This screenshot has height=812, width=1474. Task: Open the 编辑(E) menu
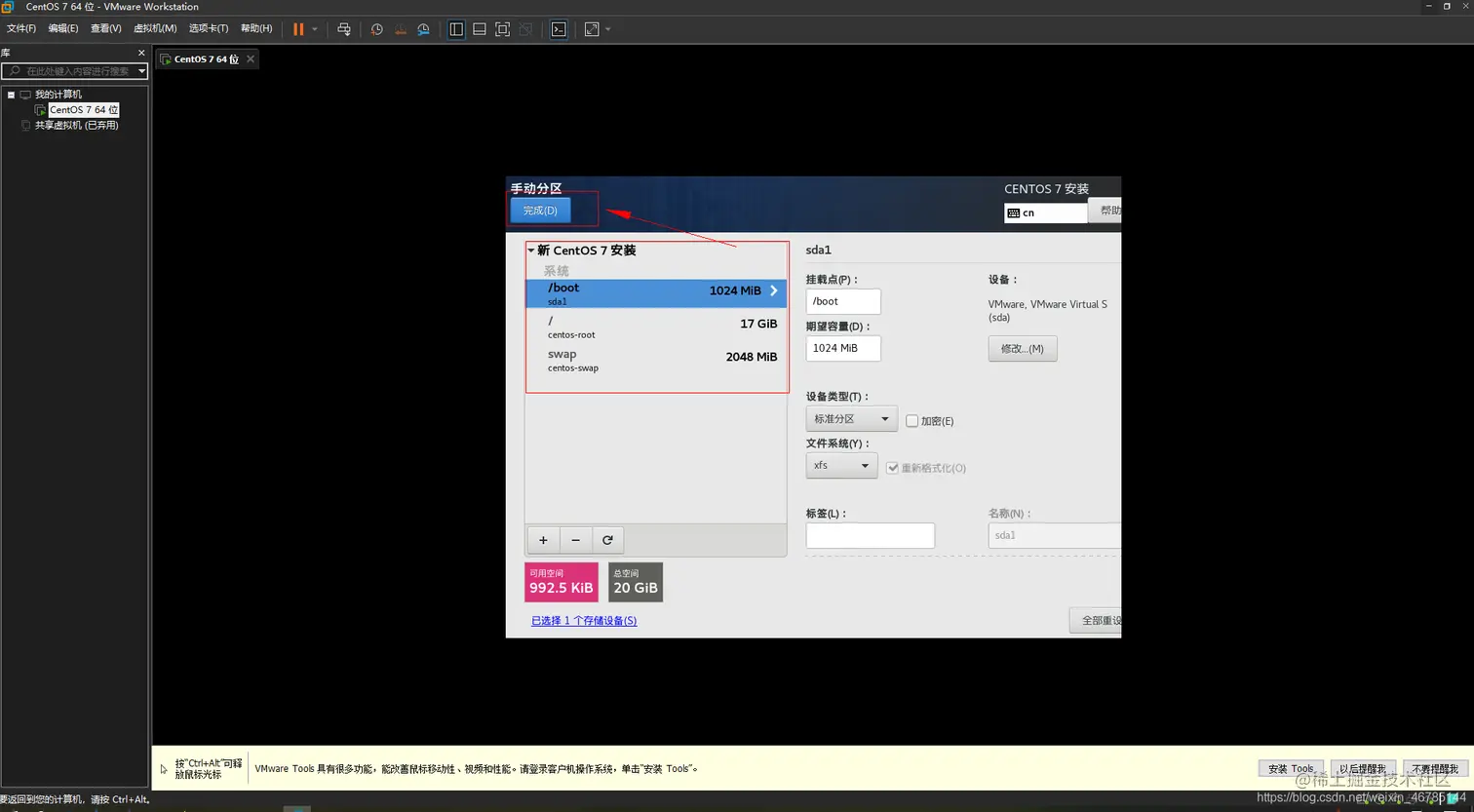click(x=63, y=28)
